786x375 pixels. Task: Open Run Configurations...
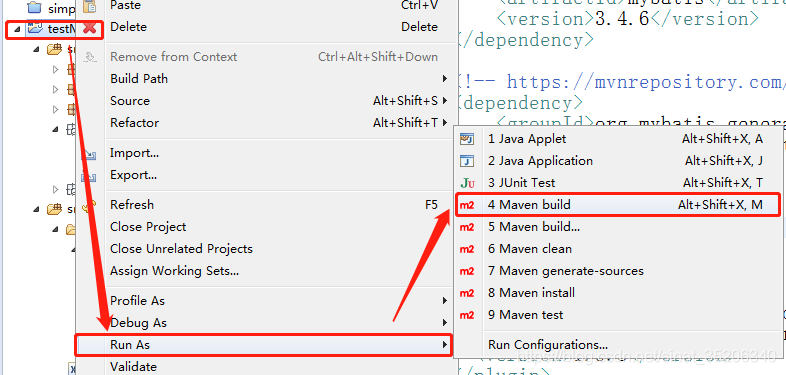coord(548,345)
